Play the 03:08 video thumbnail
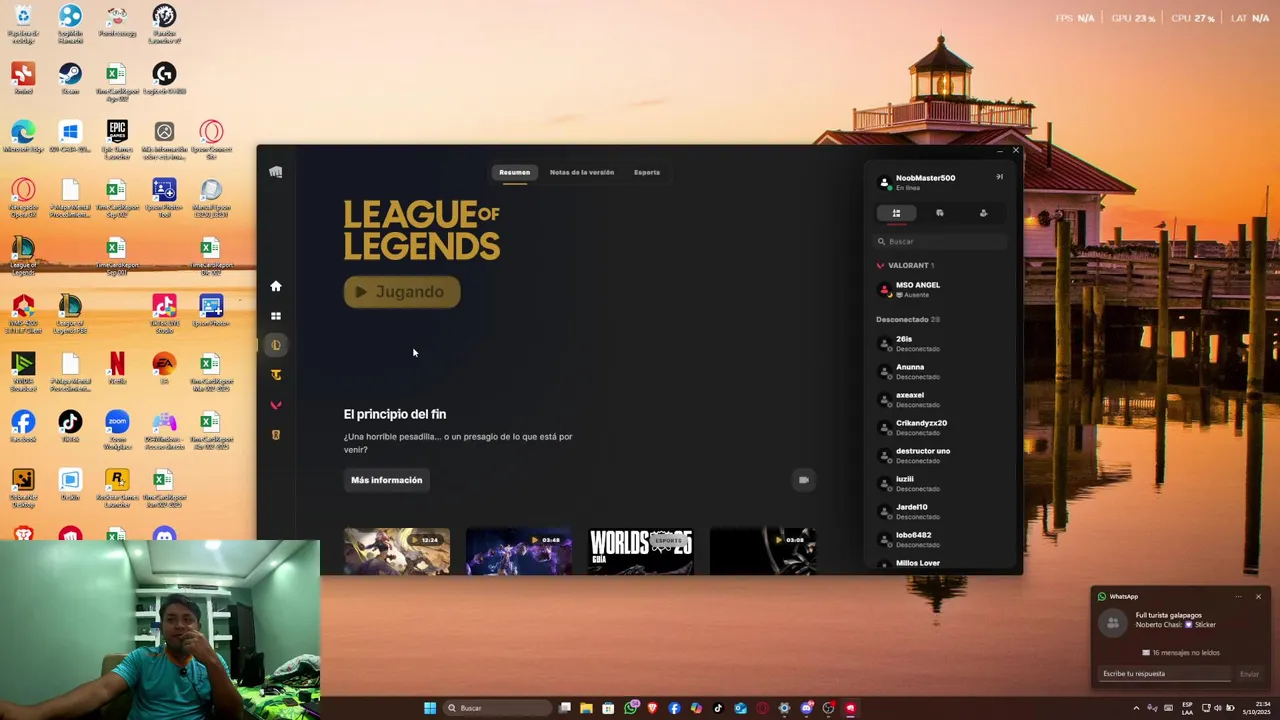The image size is (1280, 720). (763, 551)
